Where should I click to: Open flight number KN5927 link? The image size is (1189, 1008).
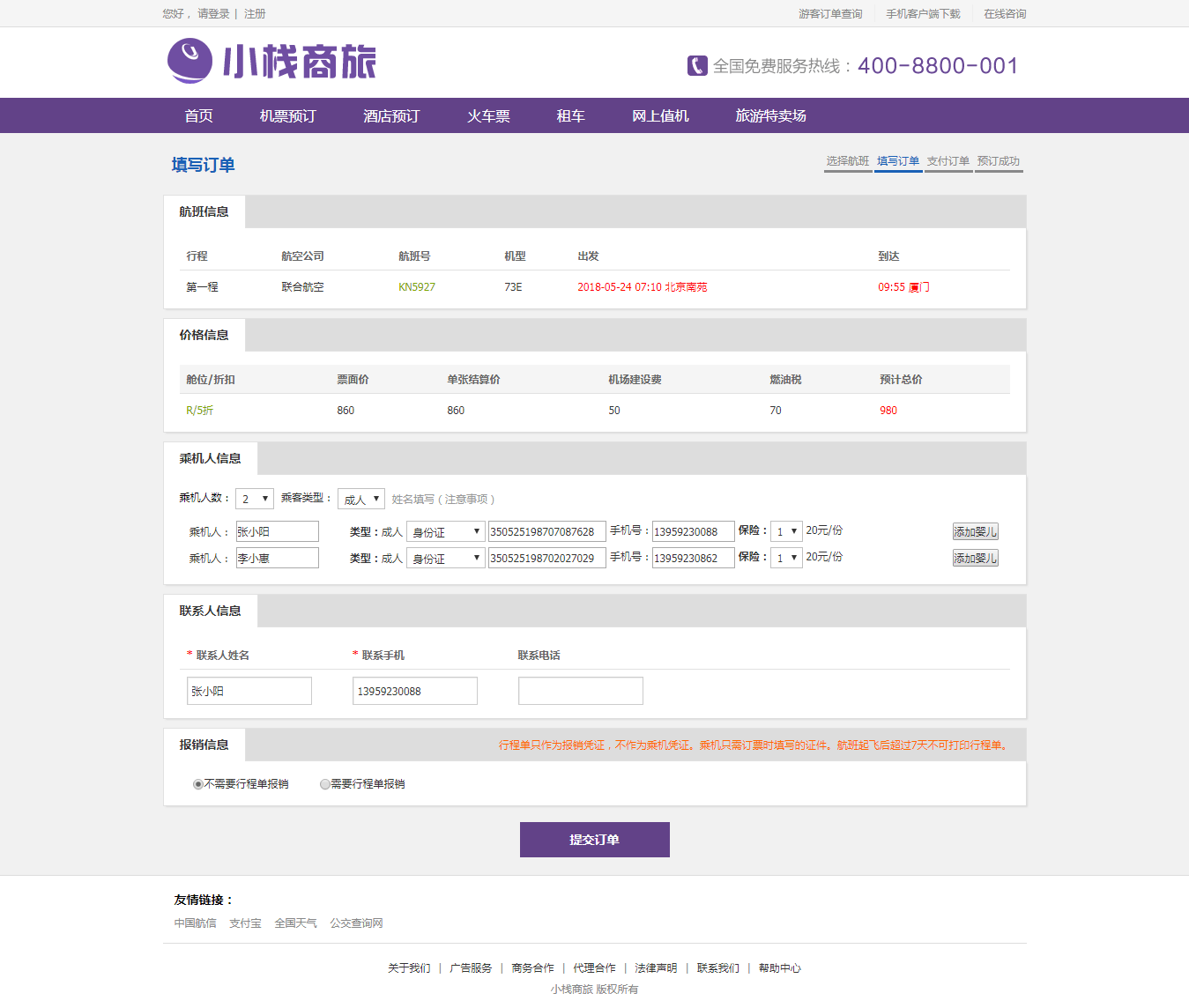[417, 287]
